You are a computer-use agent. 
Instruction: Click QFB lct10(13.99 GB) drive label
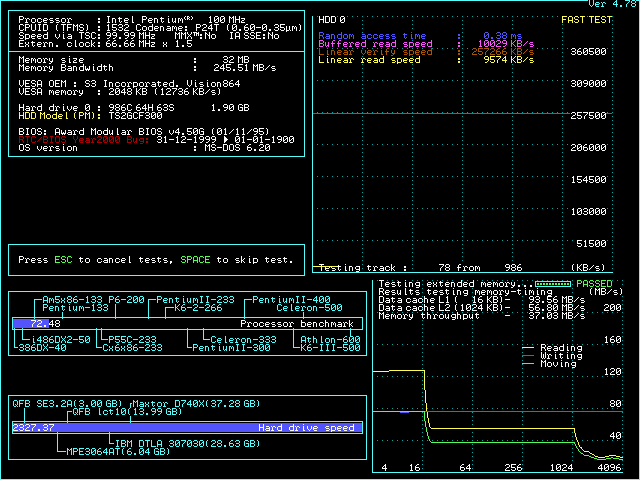point(127,412)
